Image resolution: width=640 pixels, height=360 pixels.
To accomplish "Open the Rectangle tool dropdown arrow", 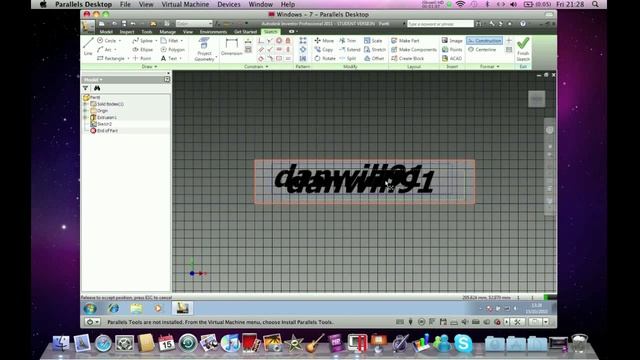I will 128,58.
